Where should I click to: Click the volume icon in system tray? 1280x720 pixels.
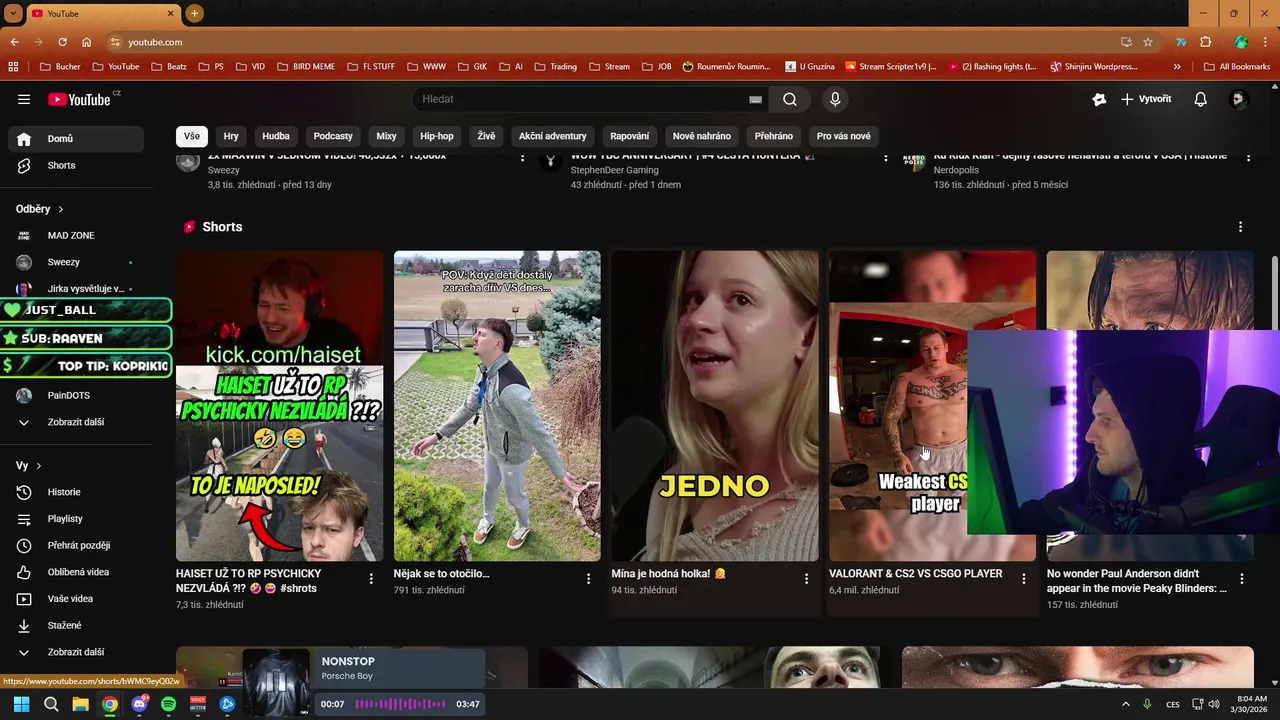tap(1214, 704)
